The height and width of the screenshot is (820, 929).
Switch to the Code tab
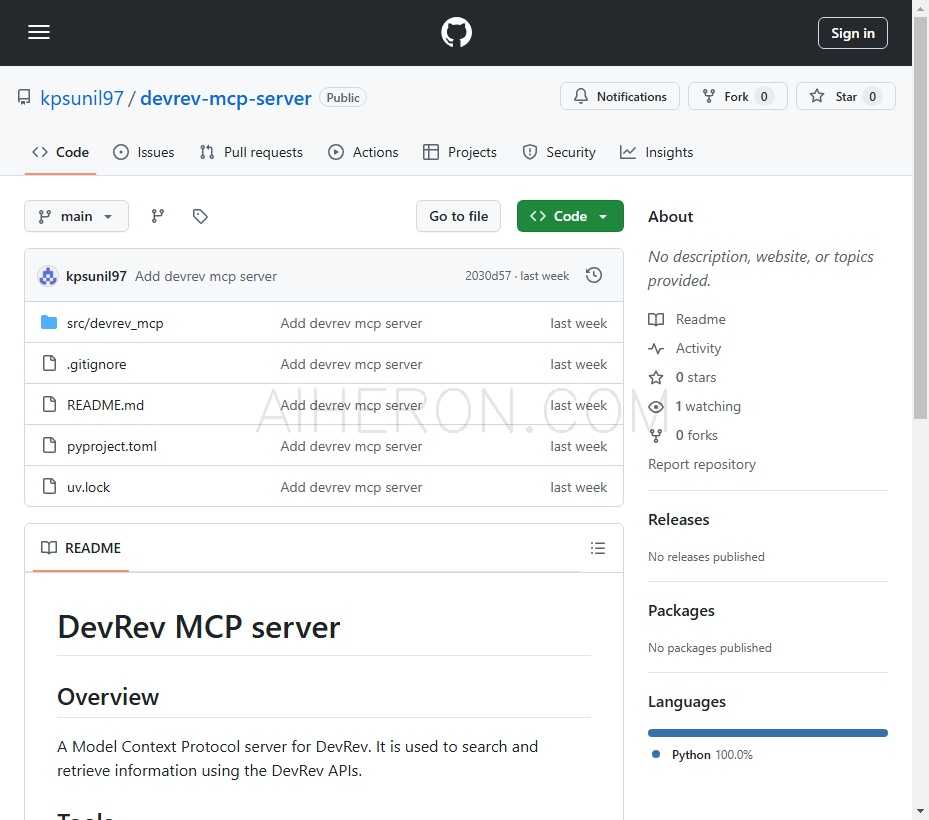[x=60, y=152]
